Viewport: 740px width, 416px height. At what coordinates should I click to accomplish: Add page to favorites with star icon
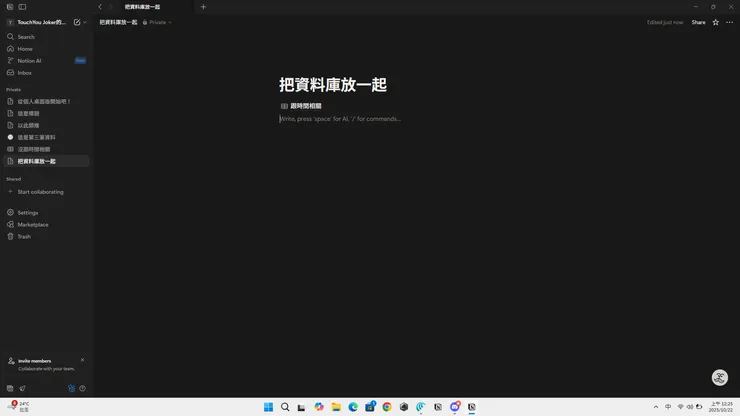pos(715,22)
